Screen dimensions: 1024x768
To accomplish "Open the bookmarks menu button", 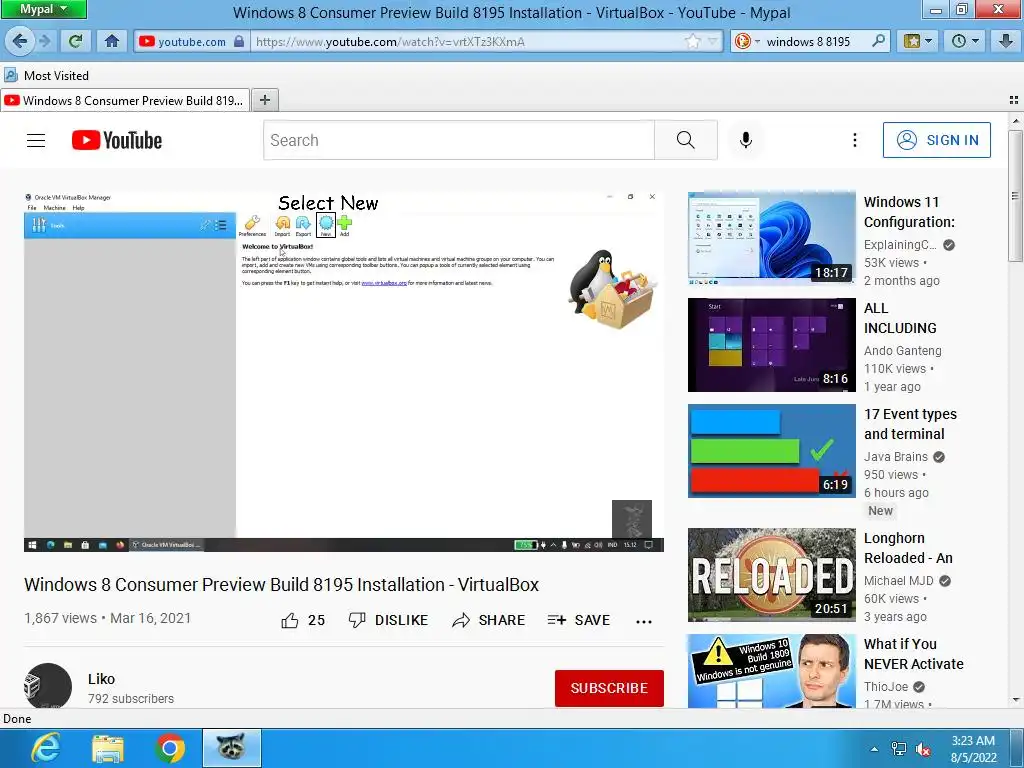I will coord(918,42).
